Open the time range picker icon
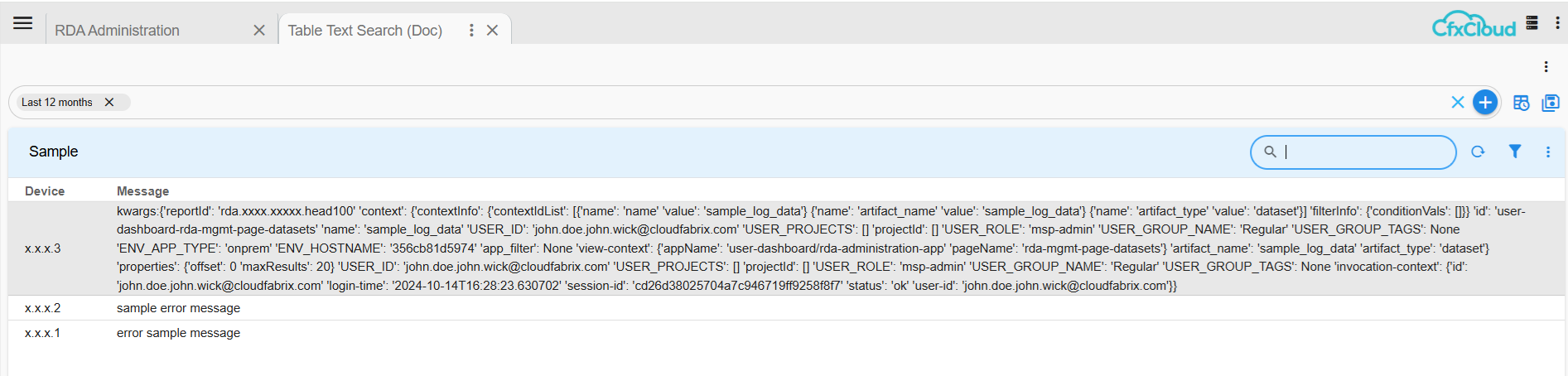The height and width of the screenshot is (376, 1568). point(1521,103)
